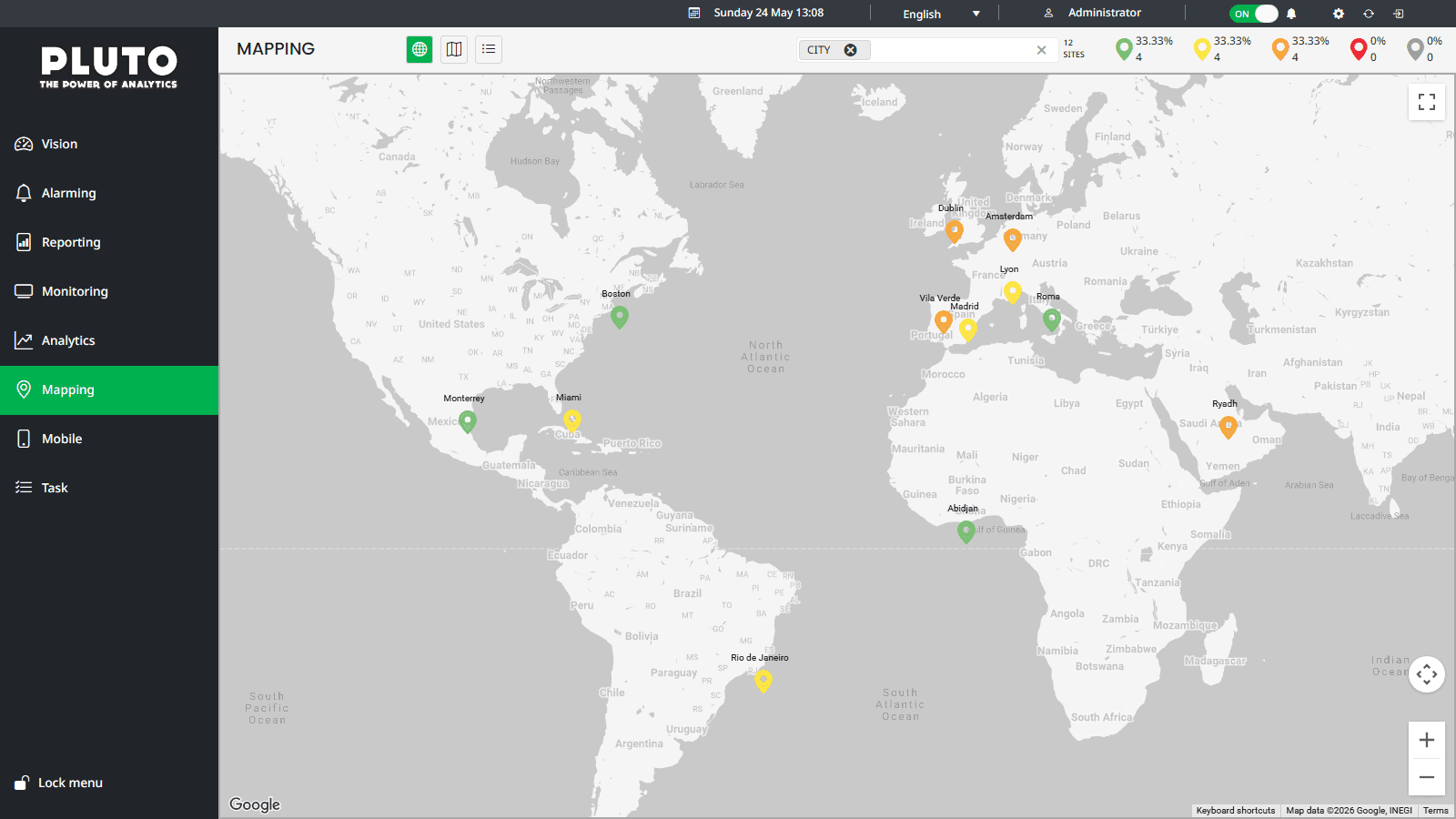Select the Mapping menu item

pos(109,389)
